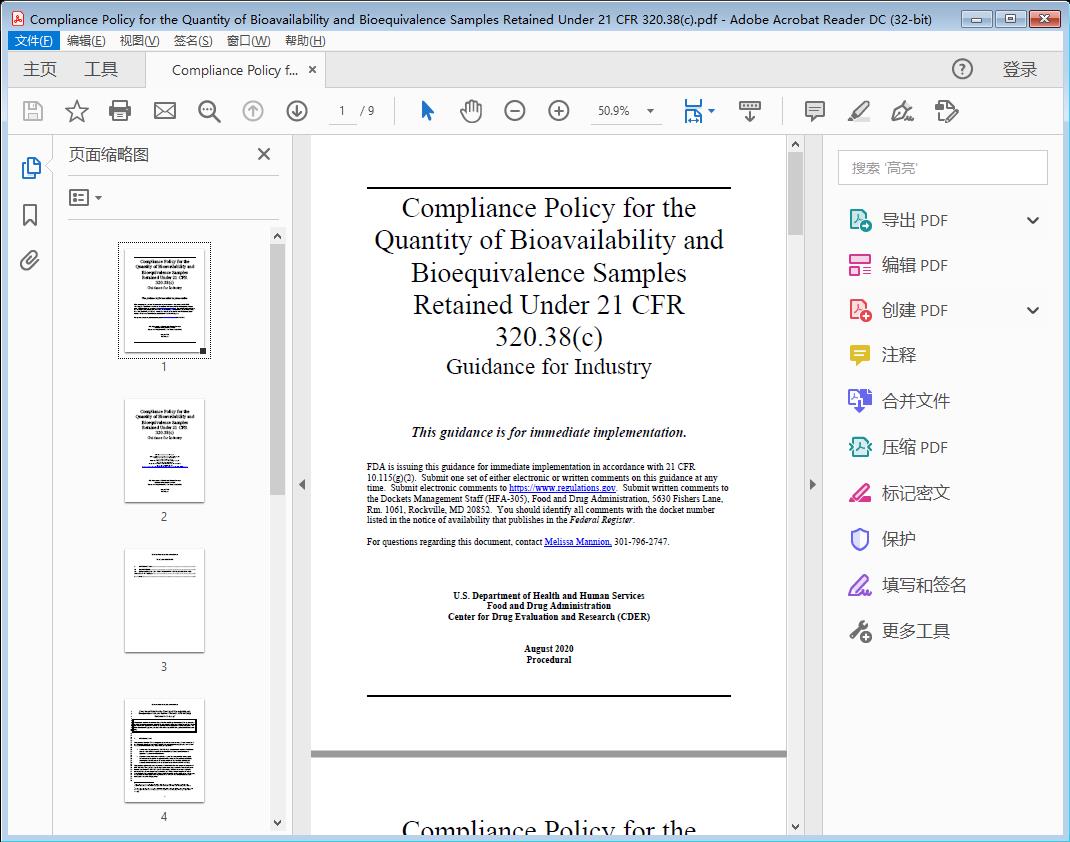Close the page thumbnails panel
This screenshot has width=1070, height=842.
(x=264, y=154)
